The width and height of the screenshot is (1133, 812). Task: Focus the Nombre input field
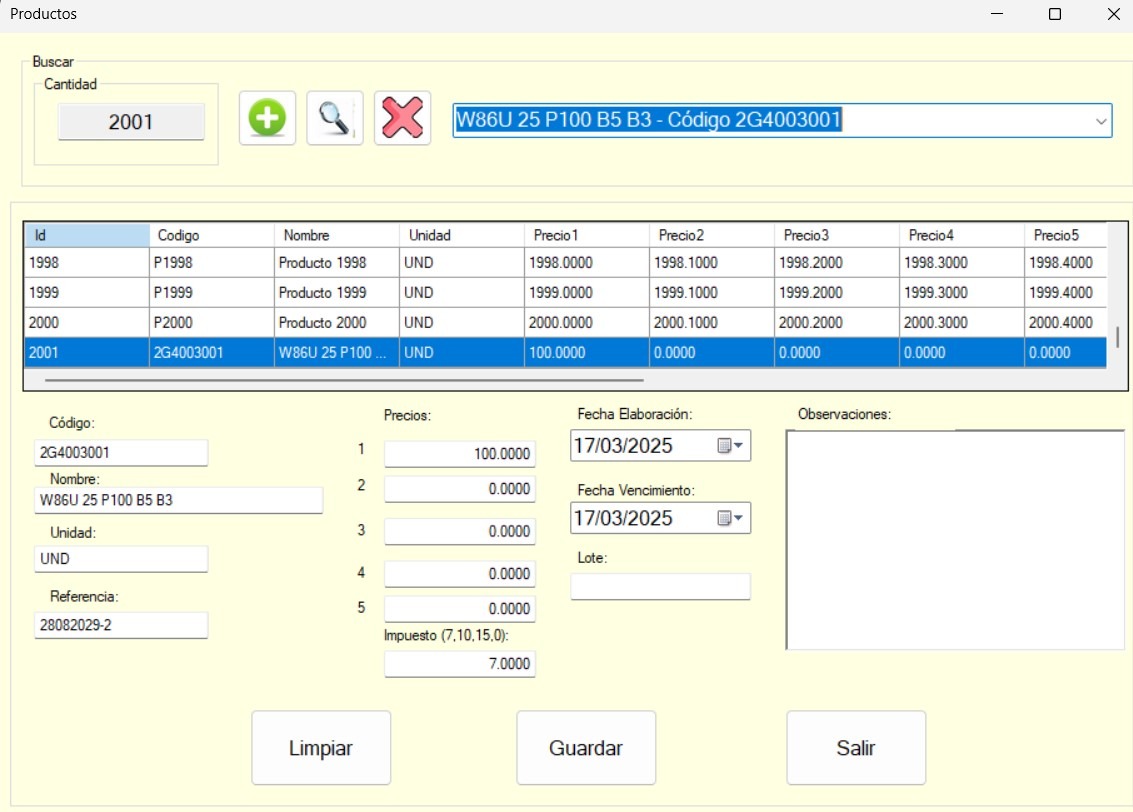pos(178,500)
